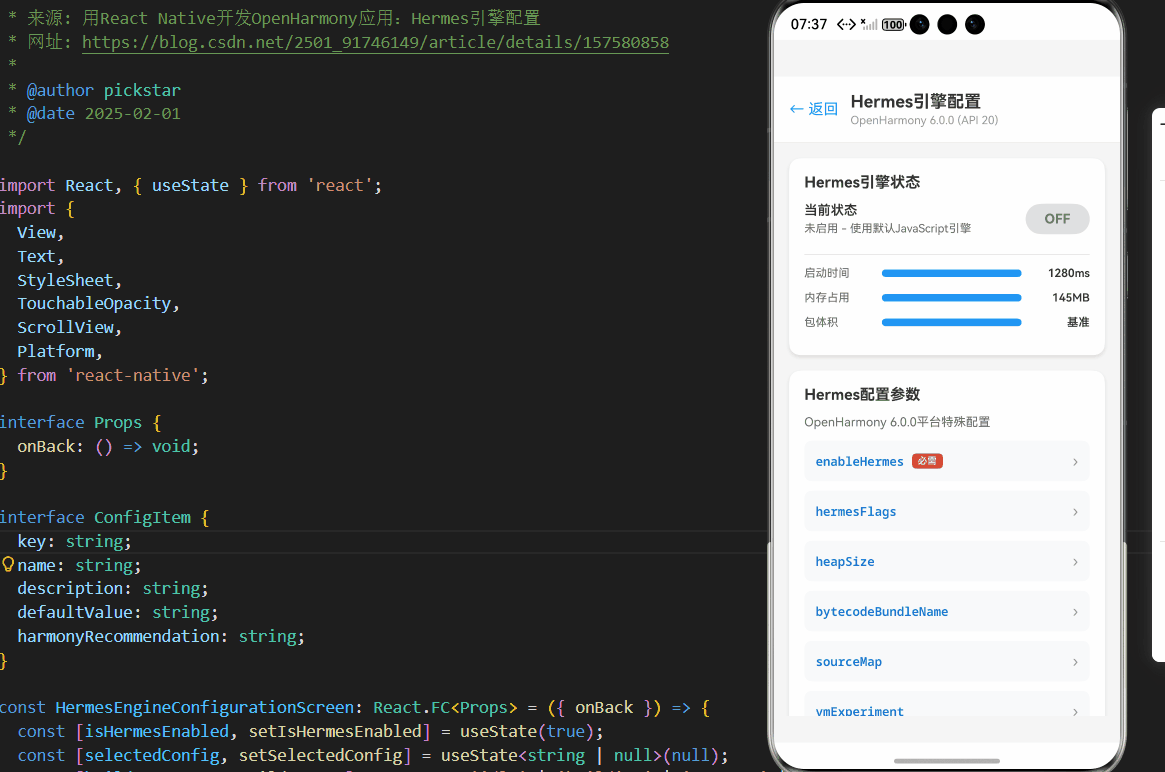Toggle the Hermes engine OFF switch
Image resolution: width=1165 pixels, height=772 pixels.
point(1057,218)
